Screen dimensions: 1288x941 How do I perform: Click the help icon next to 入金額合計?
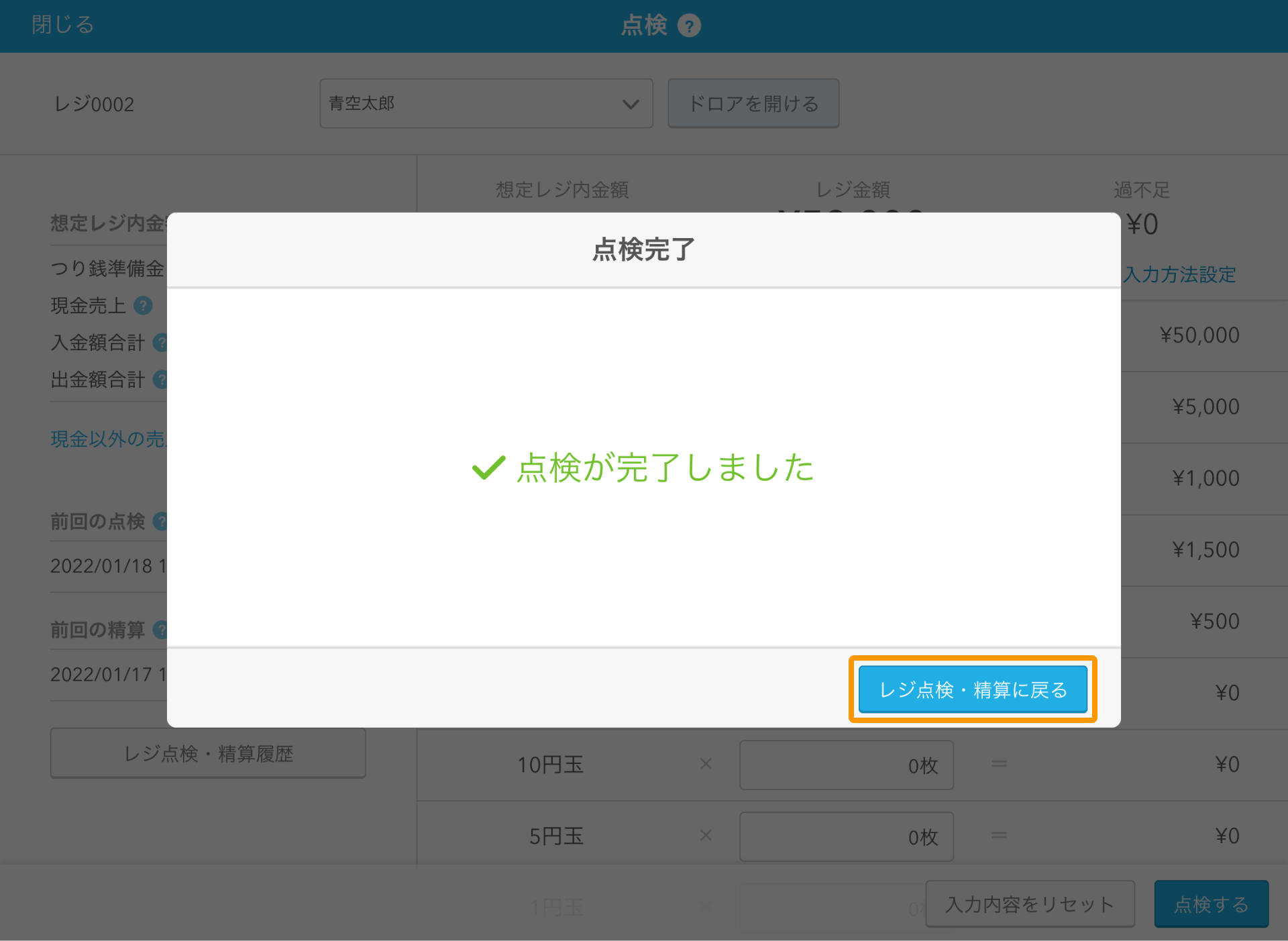click(x=160, y=343)
